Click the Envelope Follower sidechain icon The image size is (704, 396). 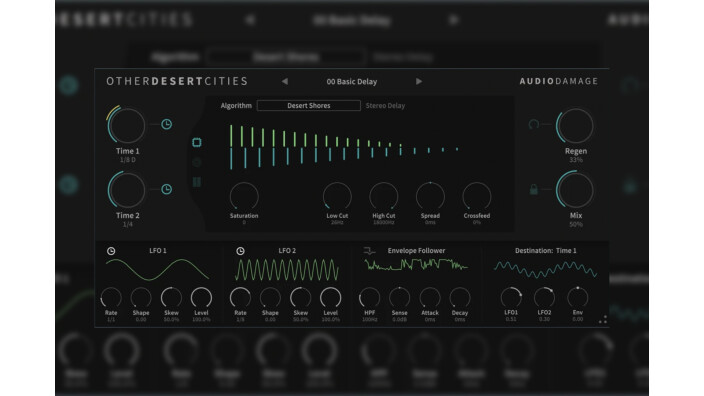(369, 251)
